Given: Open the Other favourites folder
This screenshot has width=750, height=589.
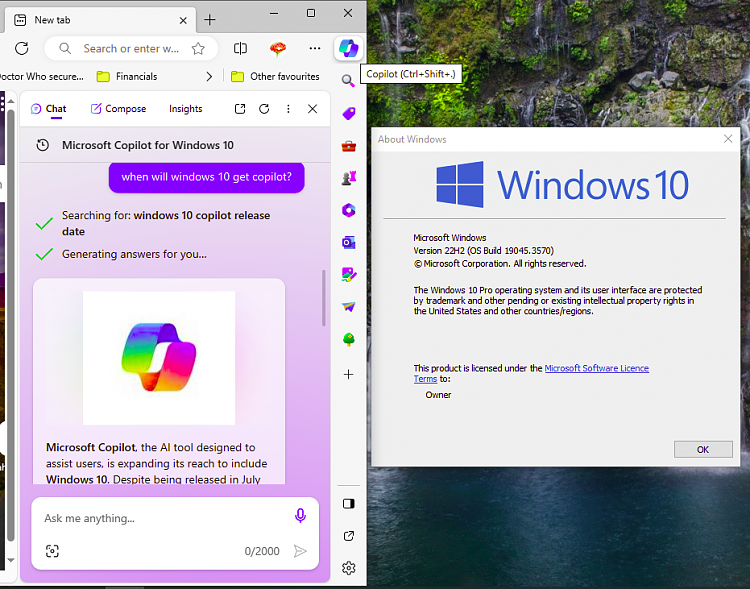Looking at the screenshot, I should pos(275,77).
